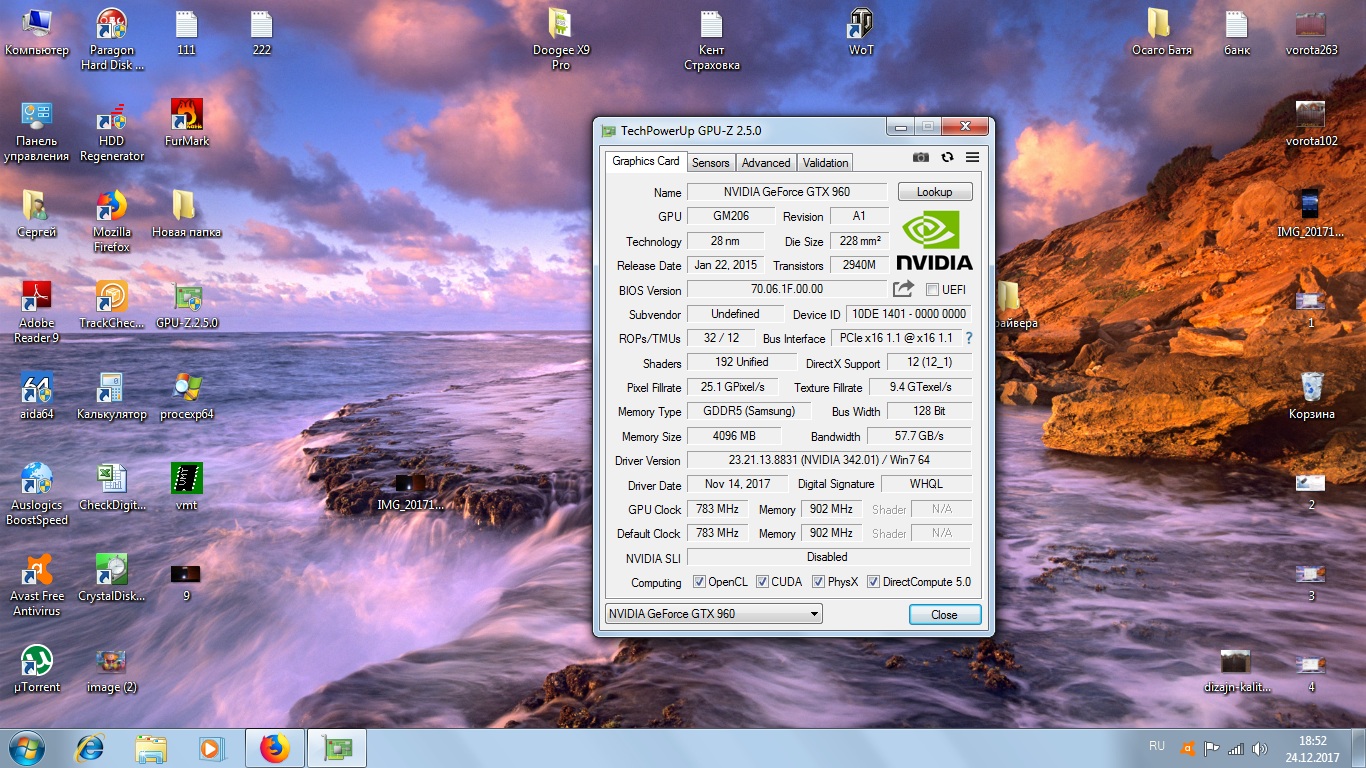The height and width of the screenshot is (768, 1366).
Task: Refresh GPU-Z data with the refresh icon
Action: 947,157
